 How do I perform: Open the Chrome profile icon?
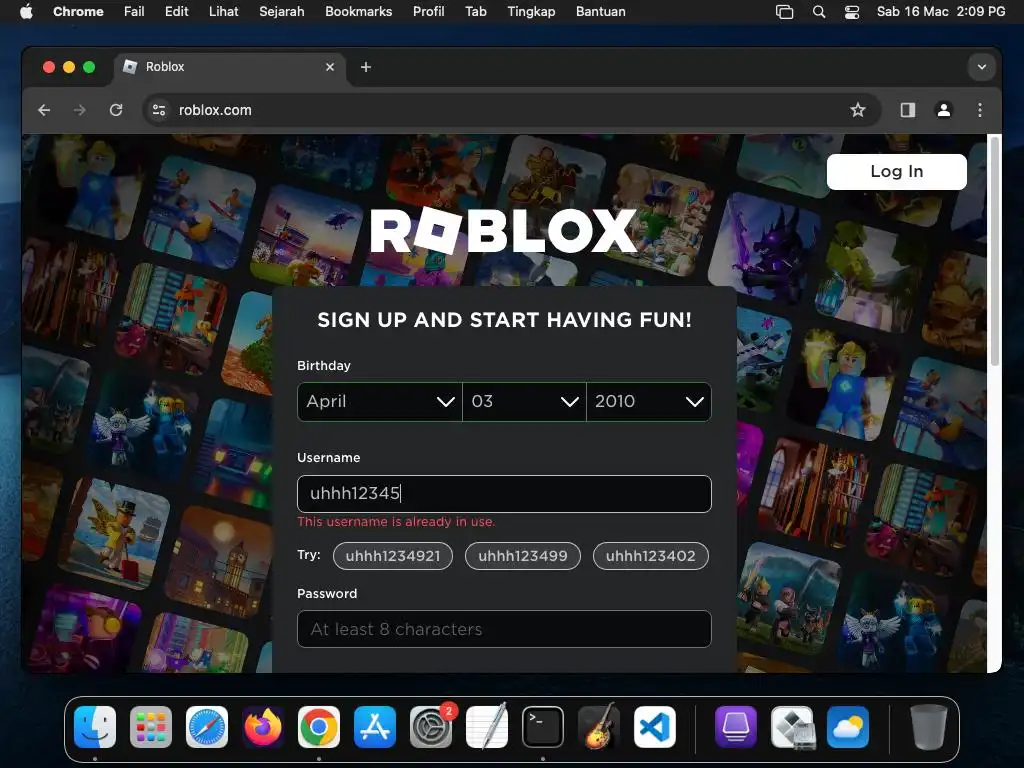tap(944, 110)
